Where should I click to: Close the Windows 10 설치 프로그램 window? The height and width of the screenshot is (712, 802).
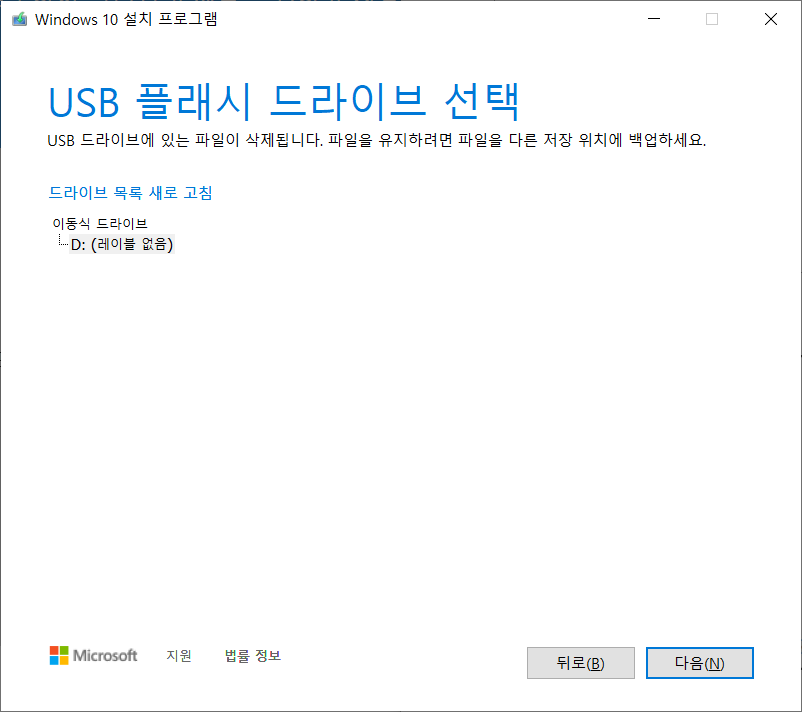tap(770, 18)
